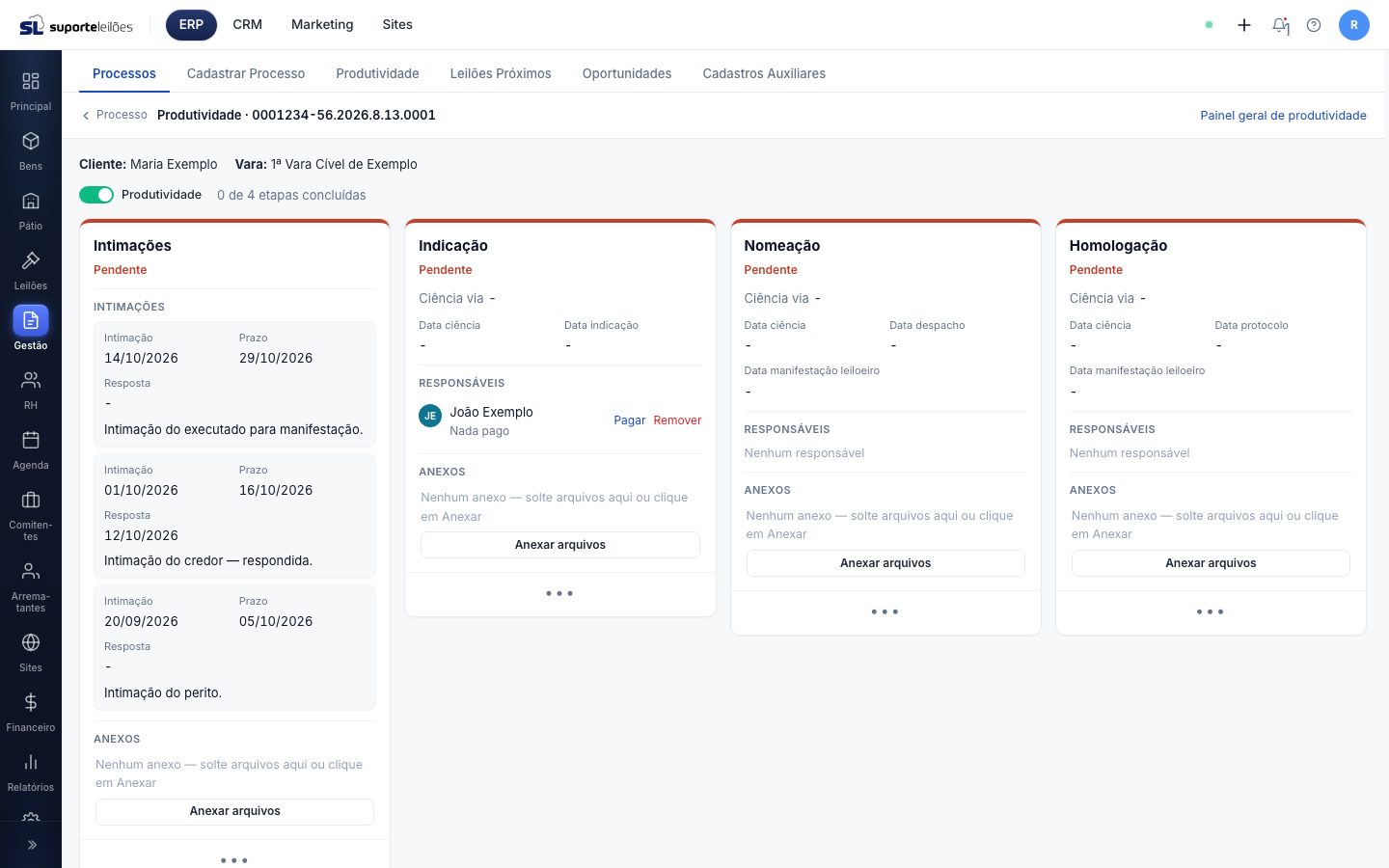Open Nomeação card more options dots
1389x868 pixels.
tap(885, 611)
